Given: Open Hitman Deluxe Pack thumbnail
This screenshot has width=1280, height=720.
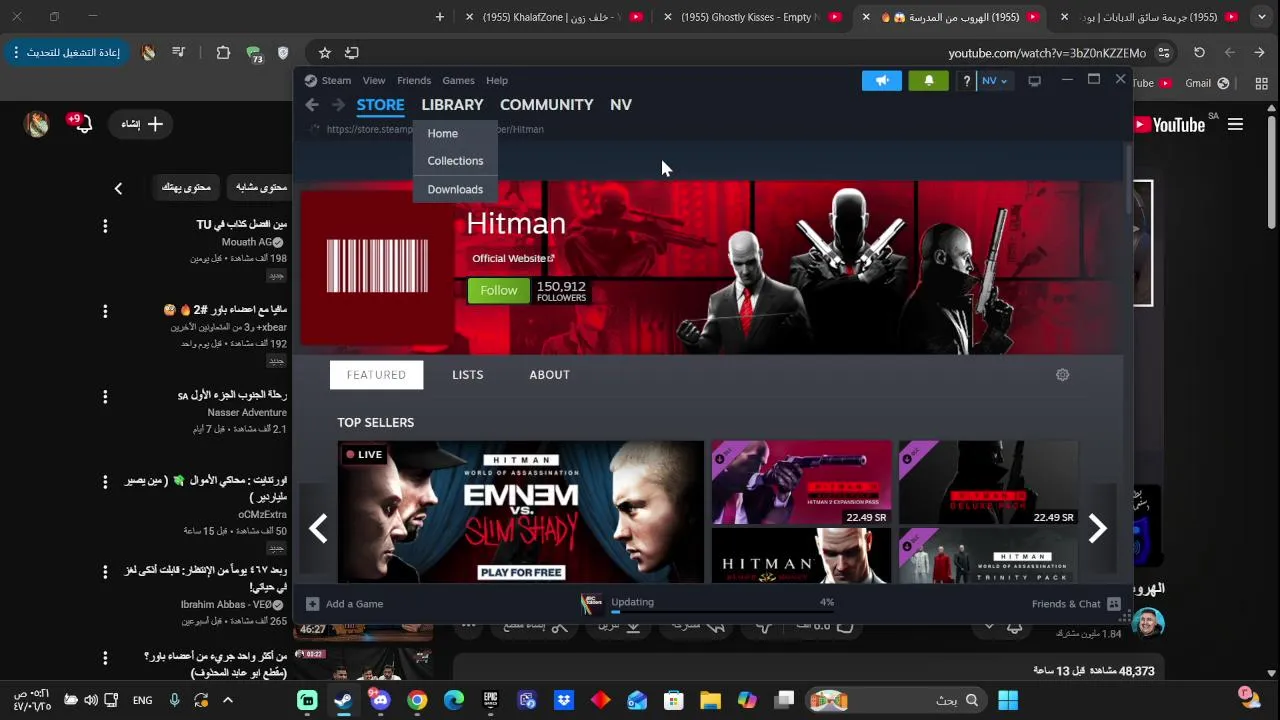Looking at the screenshot, I should [x=988, y=483].
